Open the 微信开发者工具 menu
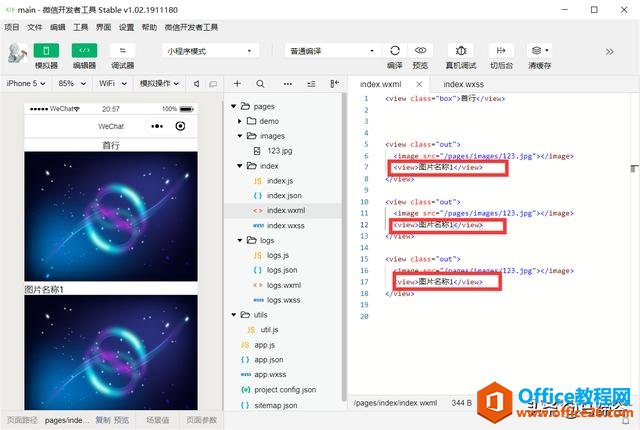Viewport: 640px width, 430px height. pos(191,27)
